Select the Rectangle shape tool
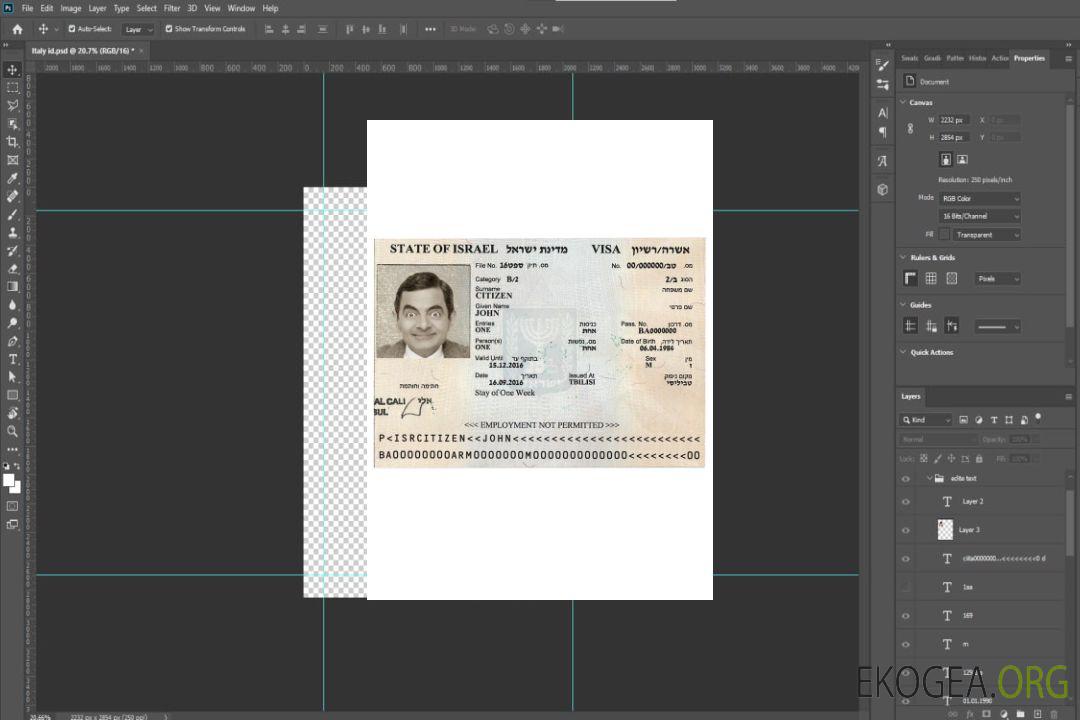 12,395
